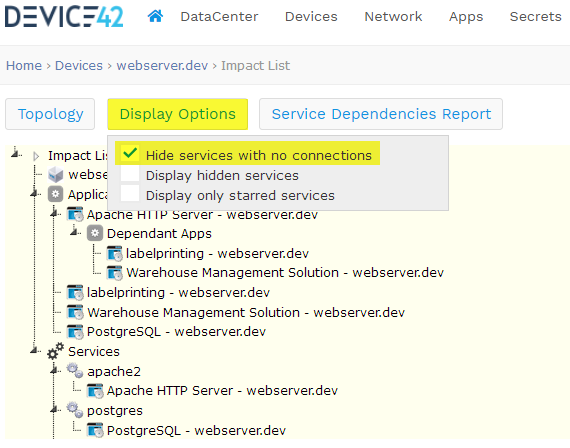Collapse the Application Components node

click(x=35, y=193)
